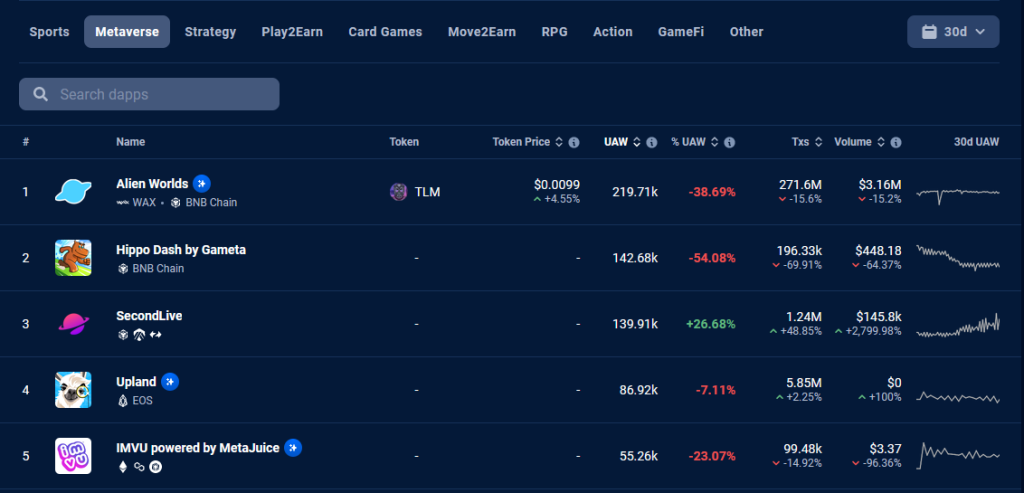Click the SecondLive purple planet icon
Screen dimensions: 1024x493
point(73,324)
